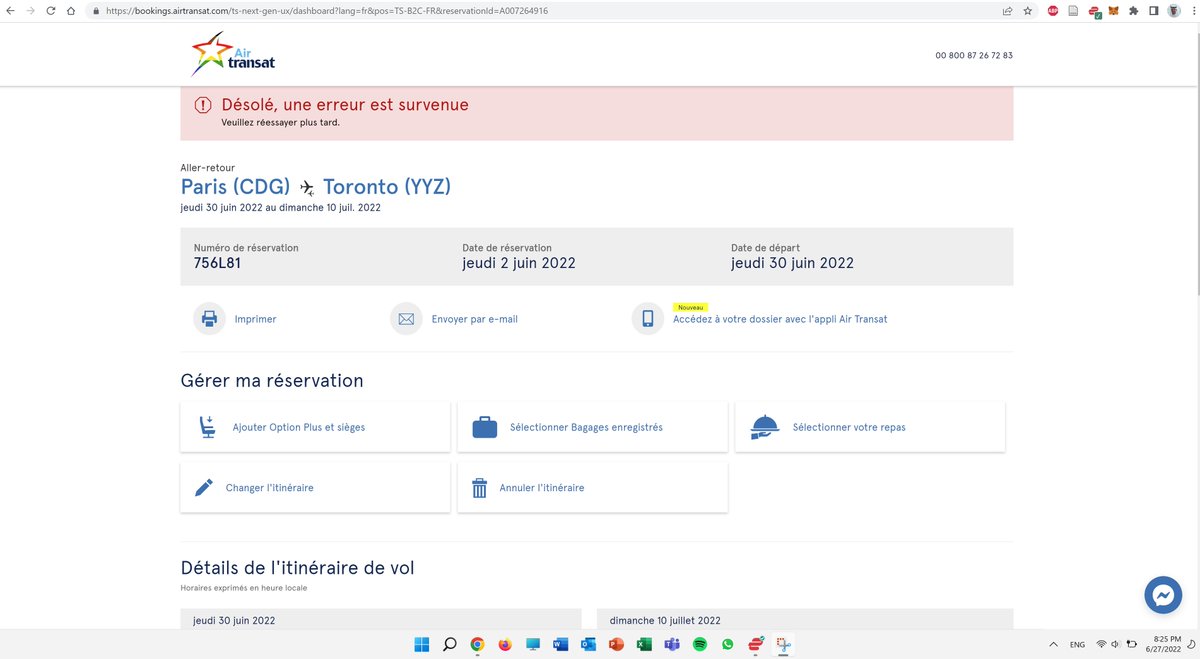Click the Désolé, une erreur est survenue message
This screenshot has height=659, width=1200.
click(x=344, y=105)
